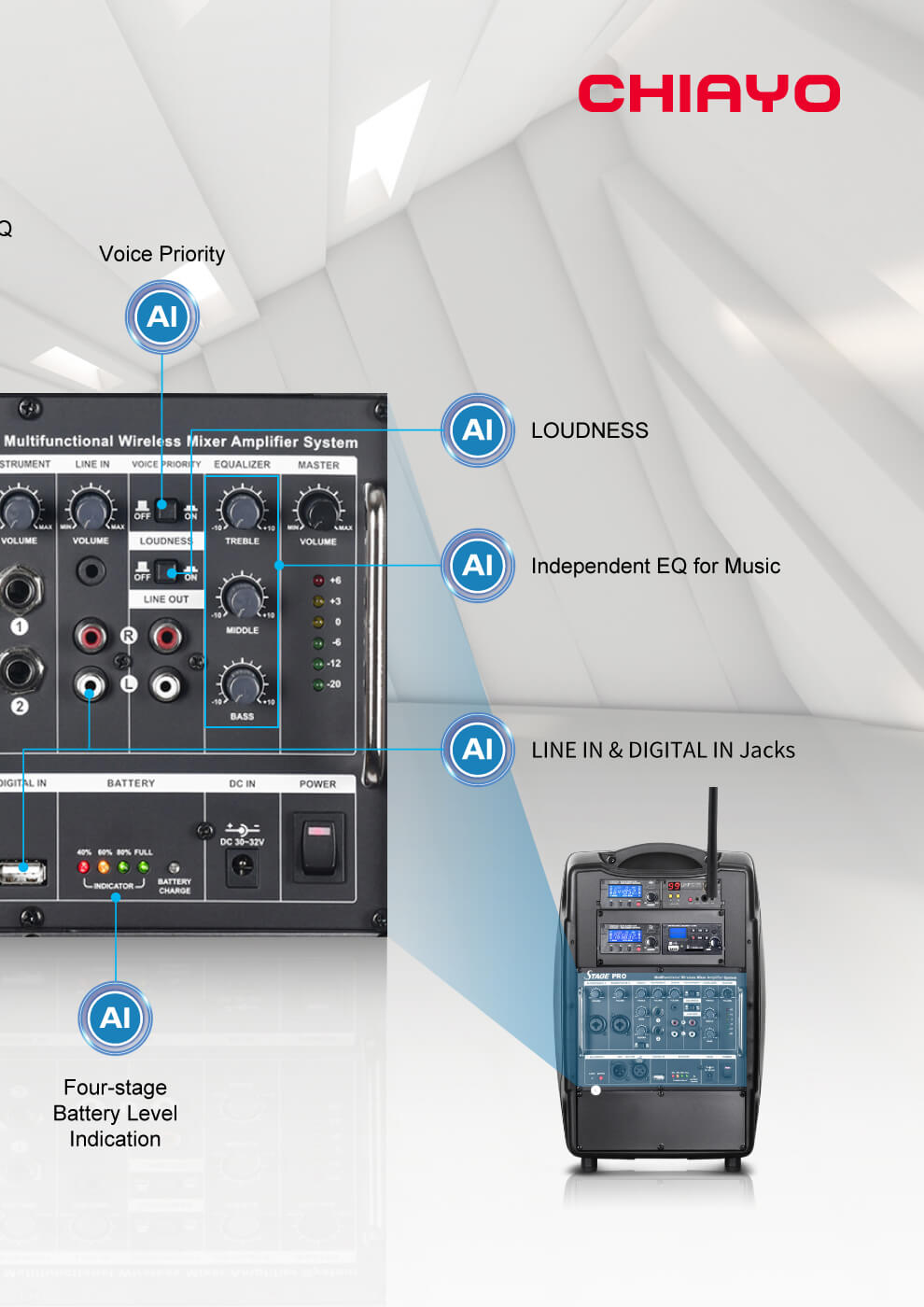Click the -12 level meter LED
The width and height of the screenshot is (924, 1307).
(318, 664)
